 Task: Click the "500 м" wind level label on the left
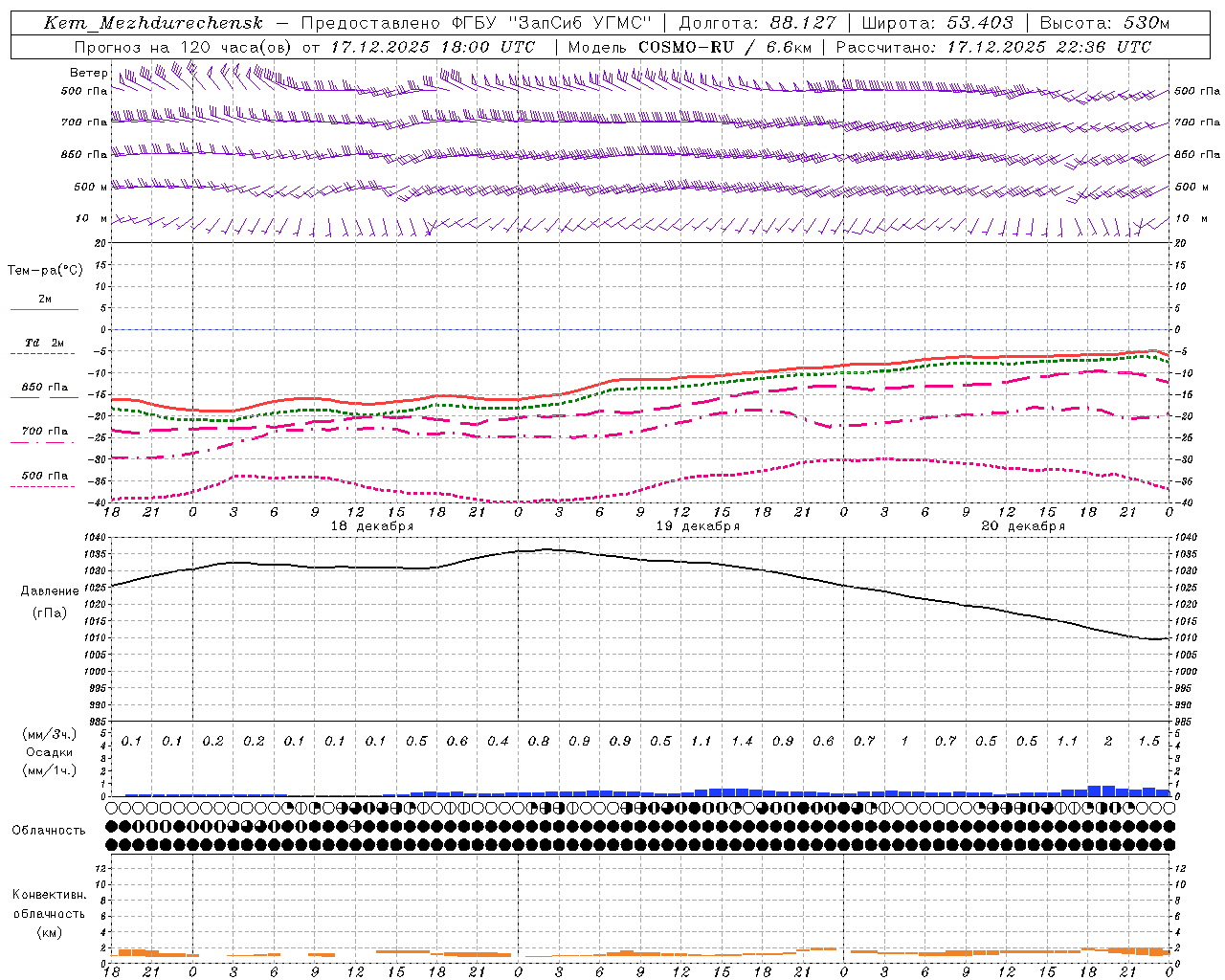tap(91, 187)
